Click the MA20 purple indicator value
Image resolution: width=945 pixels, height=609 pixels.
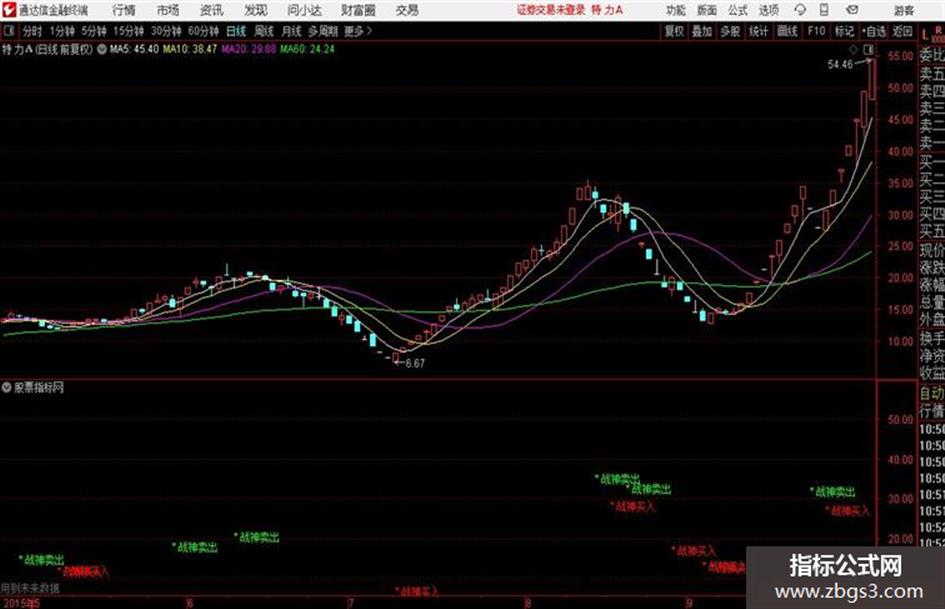[x=248, y=49]
